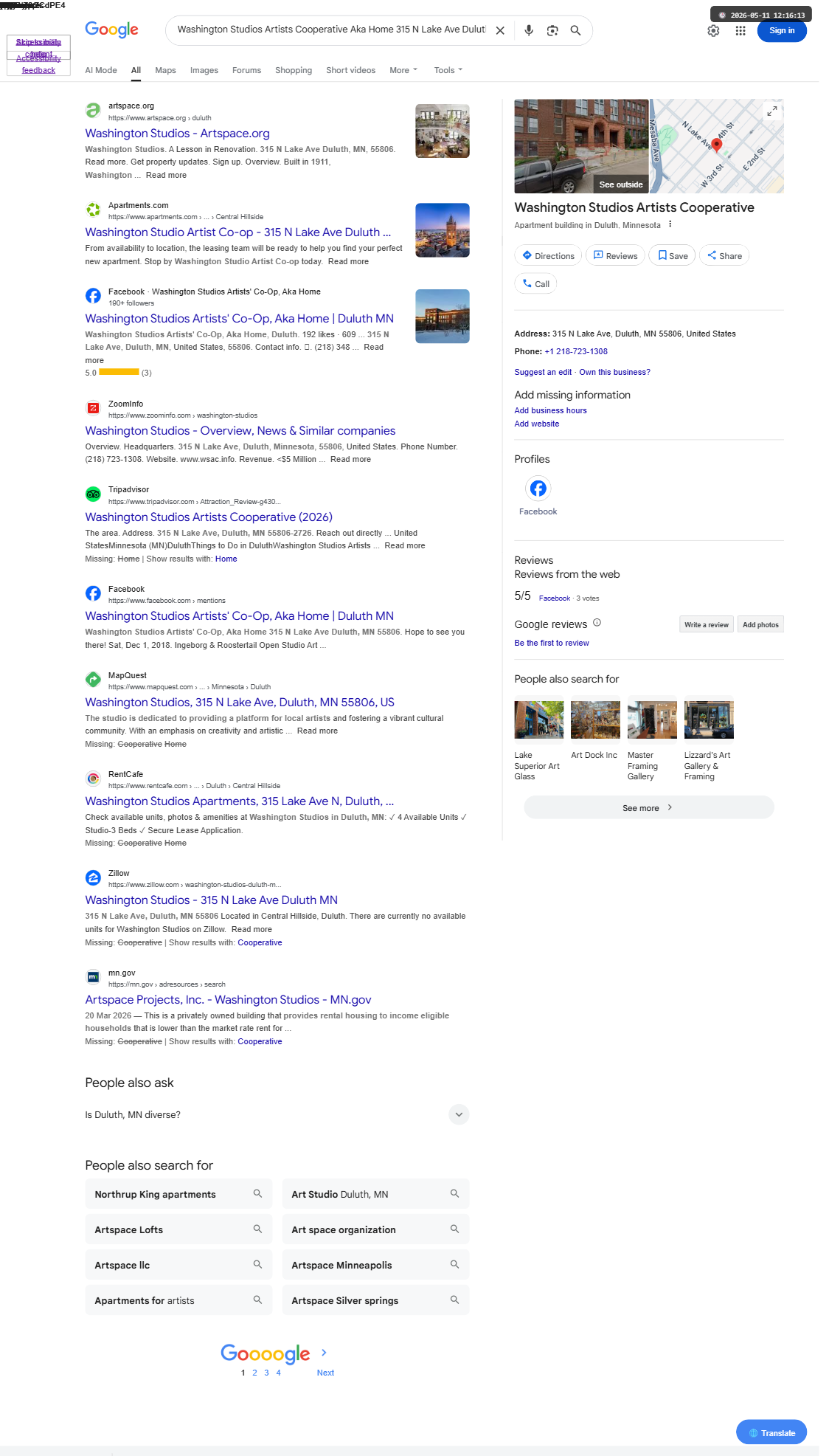The height and width of the screenshot is (1456, 829).
Task: Open the Reviews button in the knowledge panel
Action: 615,255
